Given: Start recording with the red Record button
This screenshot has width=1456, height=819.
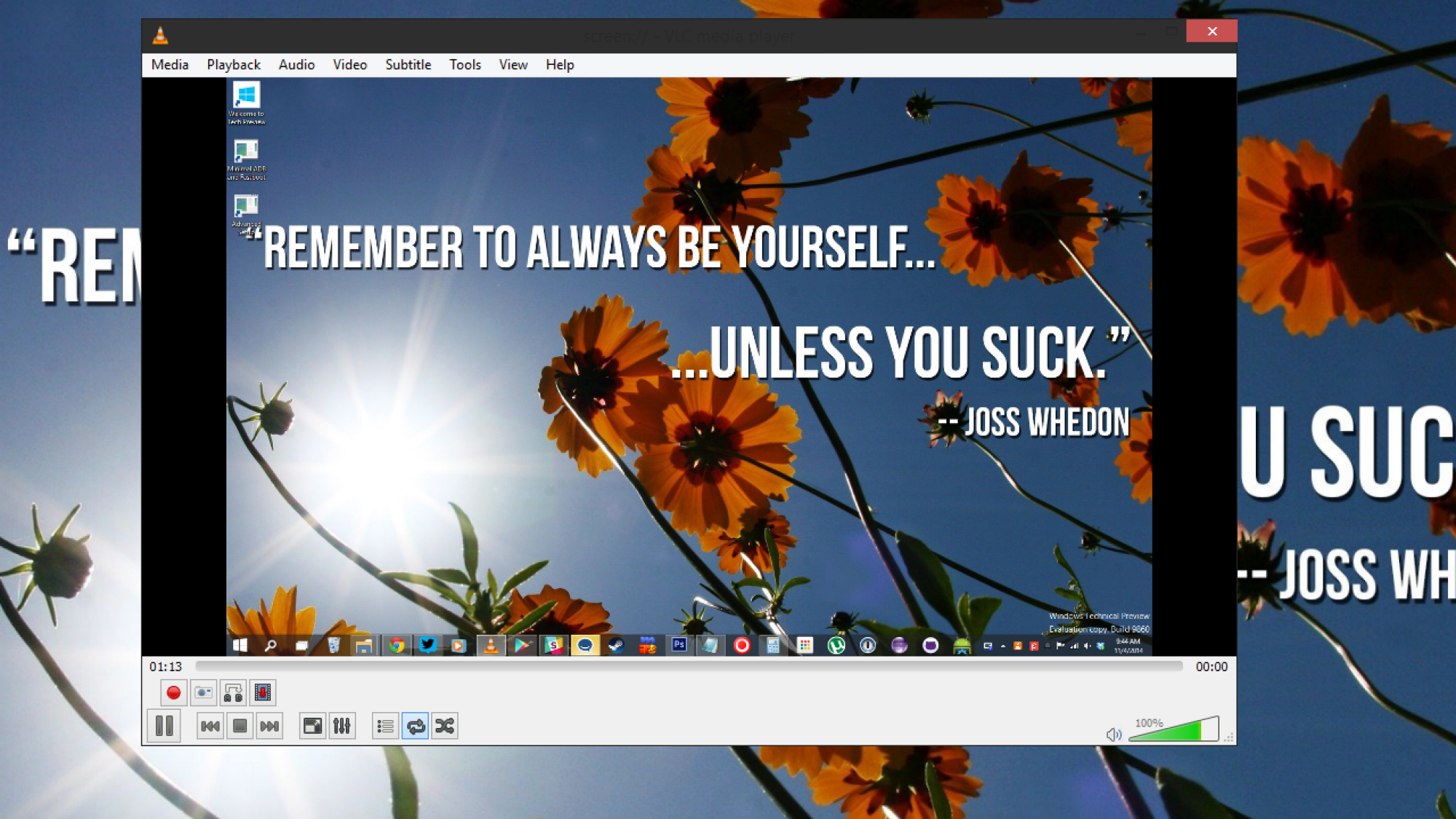Looking at the screenshot, I should [173, 692].
